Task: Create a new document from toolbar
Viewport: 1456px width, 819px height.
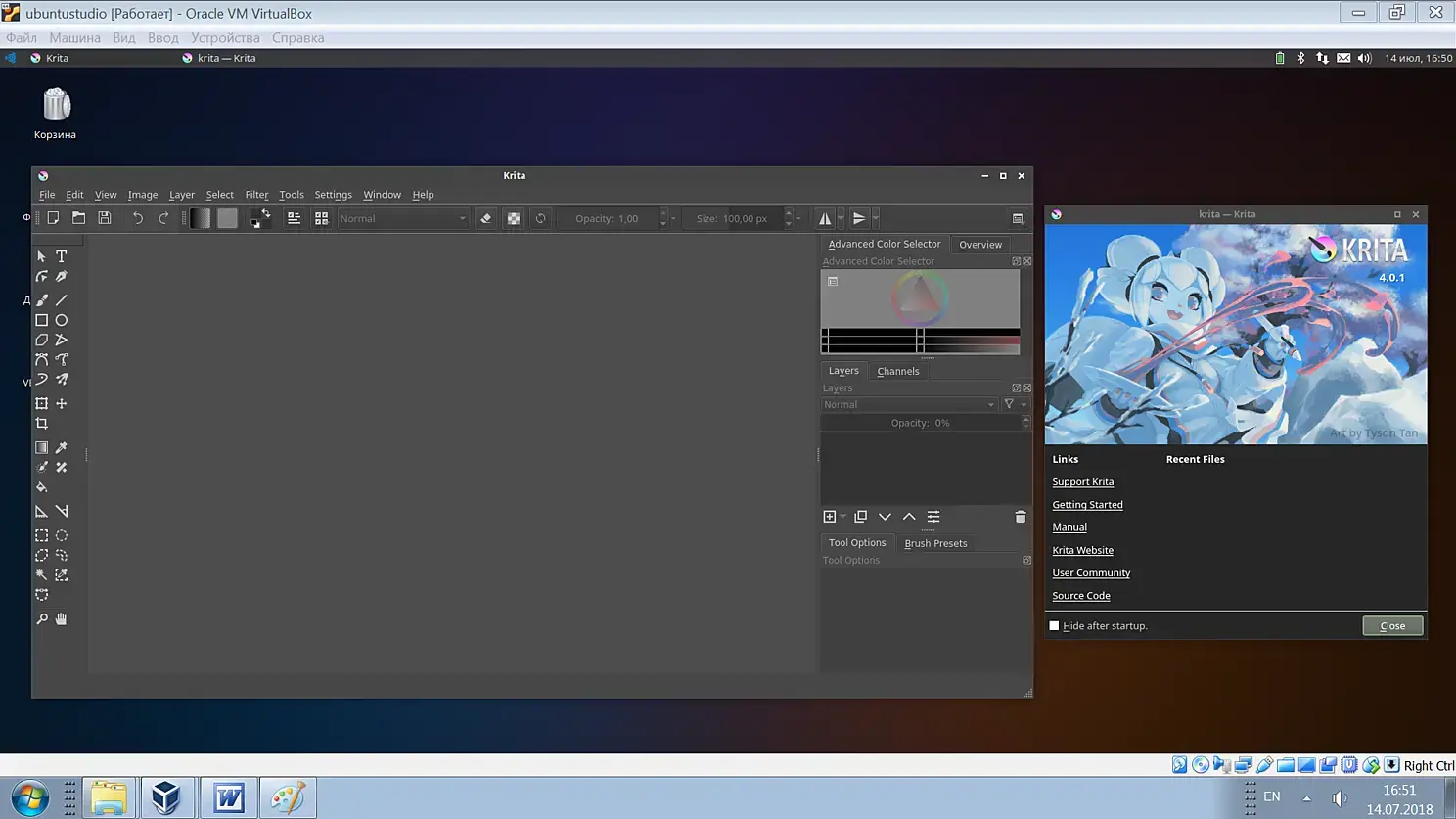Action: [53, 218]
